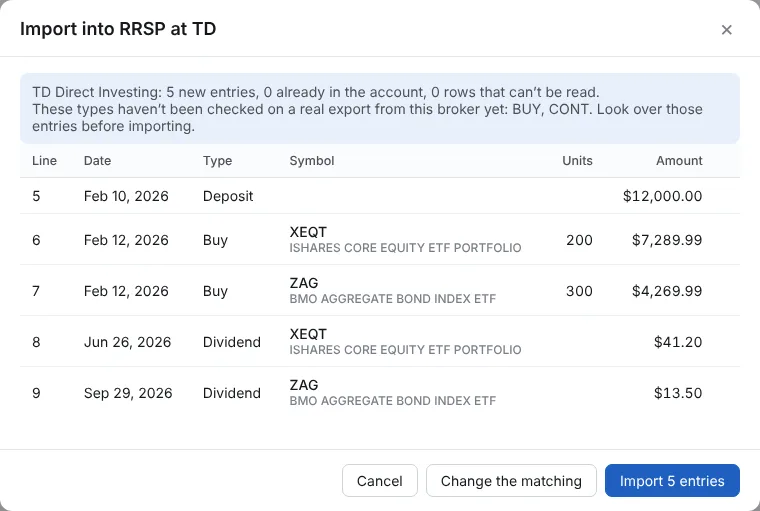
Task: Click the Type column header
Action: (217, 161)
